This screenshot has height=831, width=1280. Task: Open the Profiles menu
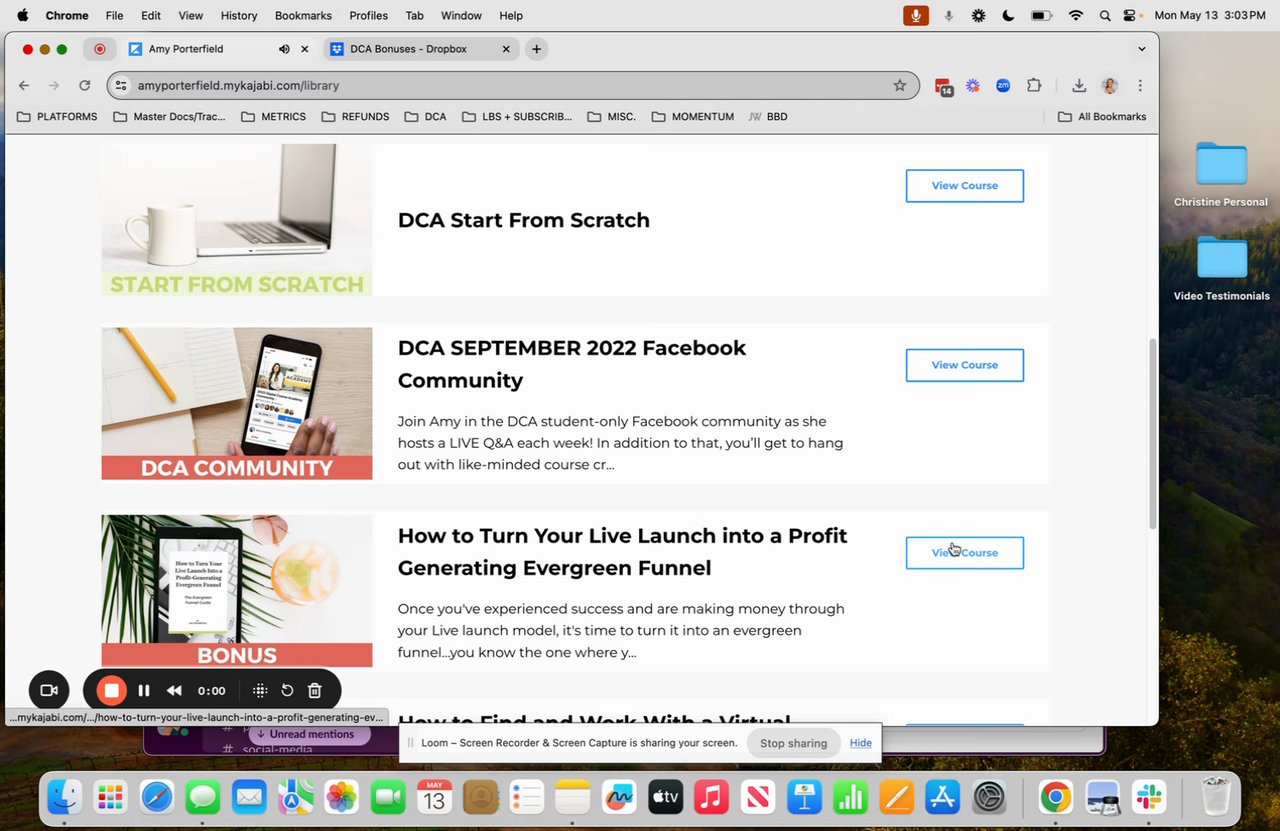[368, 16]
